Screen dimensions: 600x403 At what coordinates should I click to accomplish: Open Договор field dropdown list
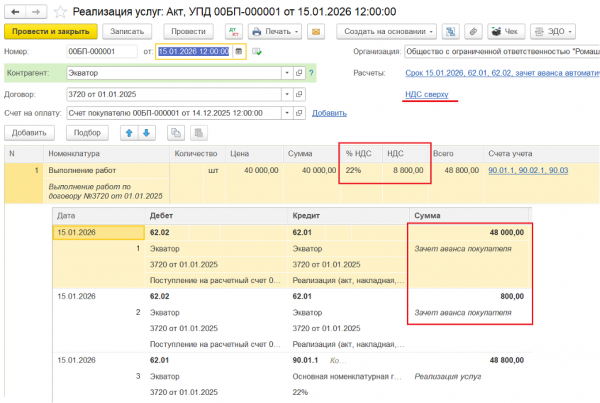[x=285, y=94]
